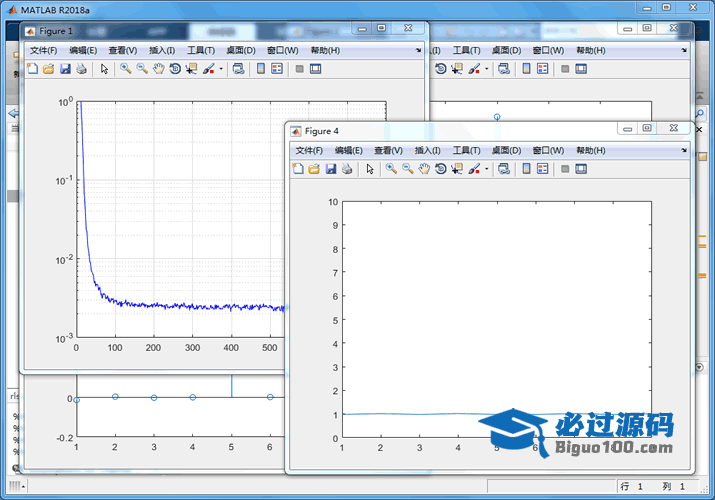Image resolution: width=715 pixels, height=500 pixels.
Task: Activate Zoom In tool in Figure 4
Action: click(391, 169)
